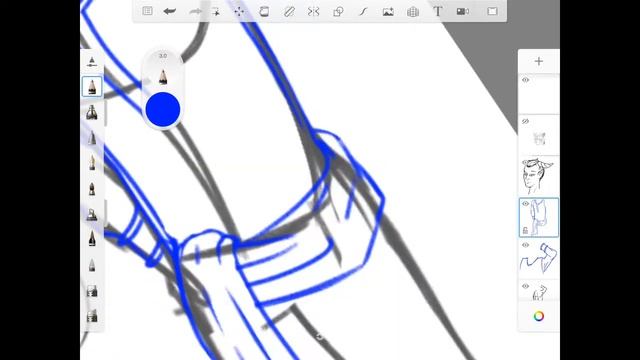Hide the top blank layer
Image resolution: width=640 pixels, height=360 pixels.
(x=526, y=80)
